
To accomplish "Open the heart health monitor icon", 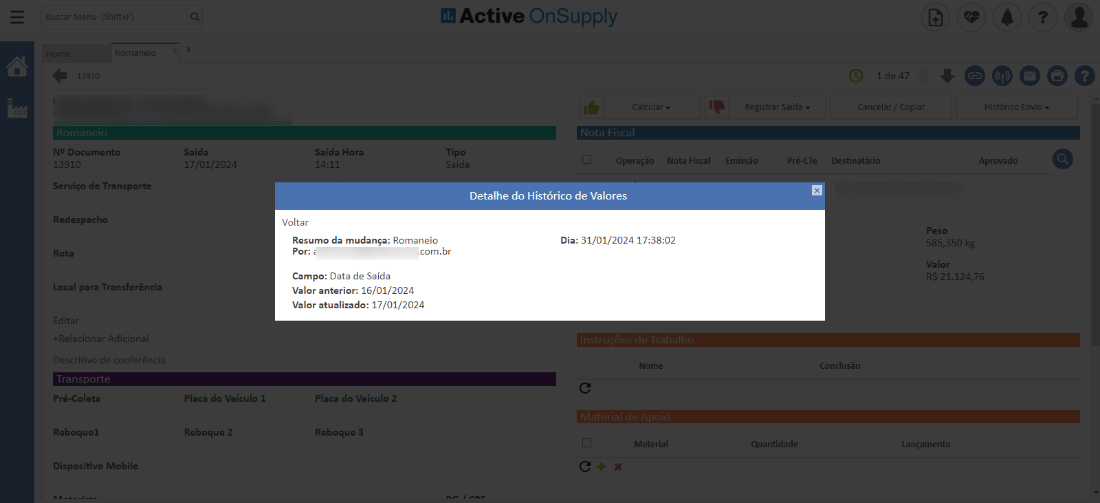I will pos(971,18).
